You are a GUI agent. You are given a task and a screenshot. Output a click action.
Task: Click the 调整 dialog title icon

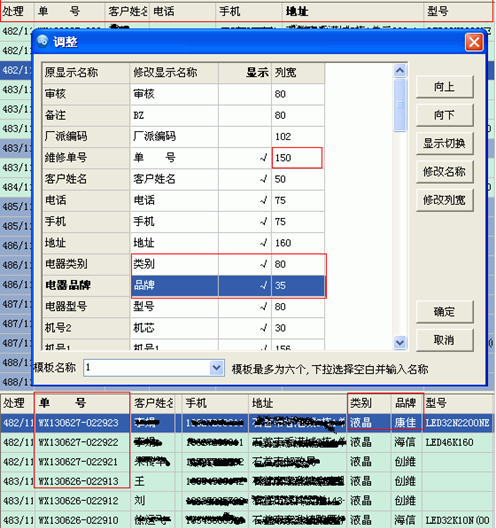pyautogui.click(x=42, y=41)
